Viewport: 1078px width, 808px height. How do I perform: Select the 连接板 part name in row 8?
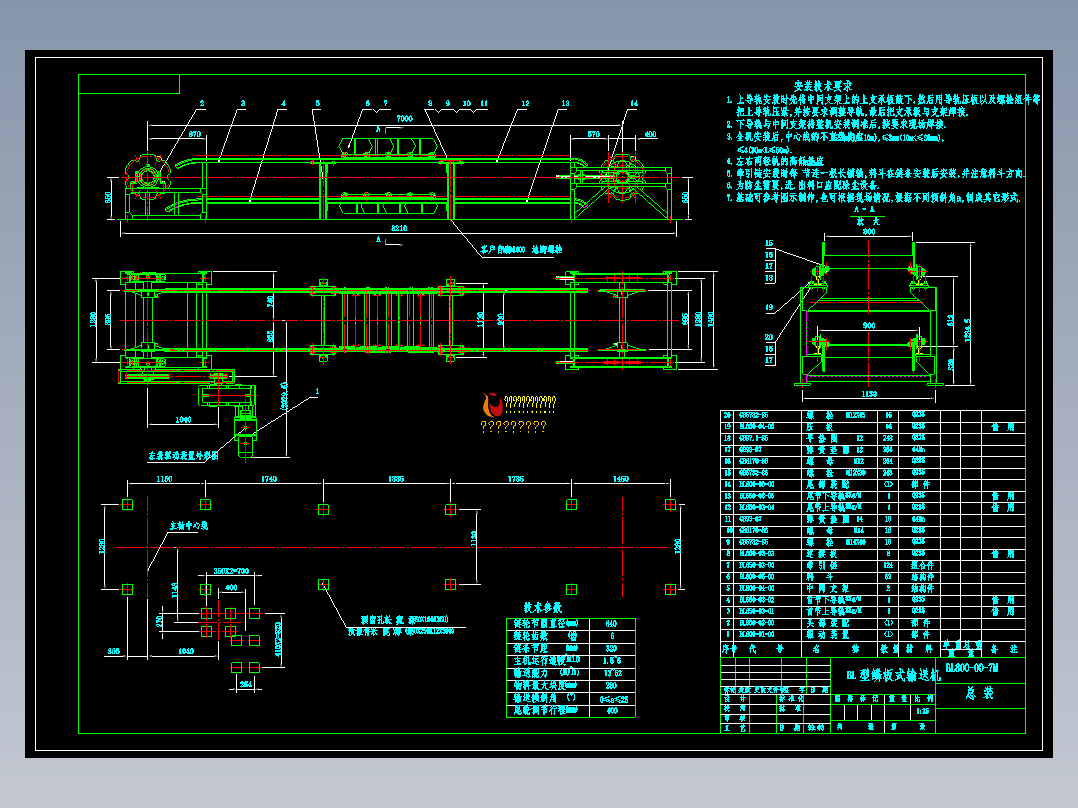(x=821, y=554)
